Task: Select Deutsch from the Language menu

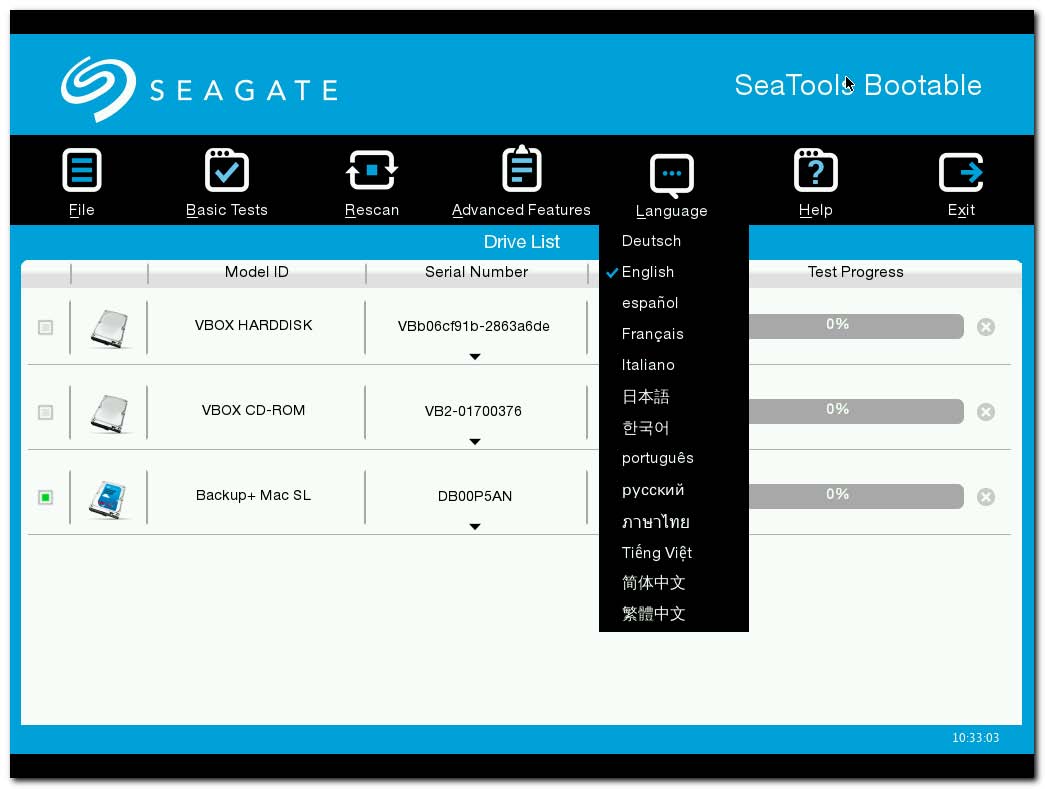Action: (x=651, y=240)
